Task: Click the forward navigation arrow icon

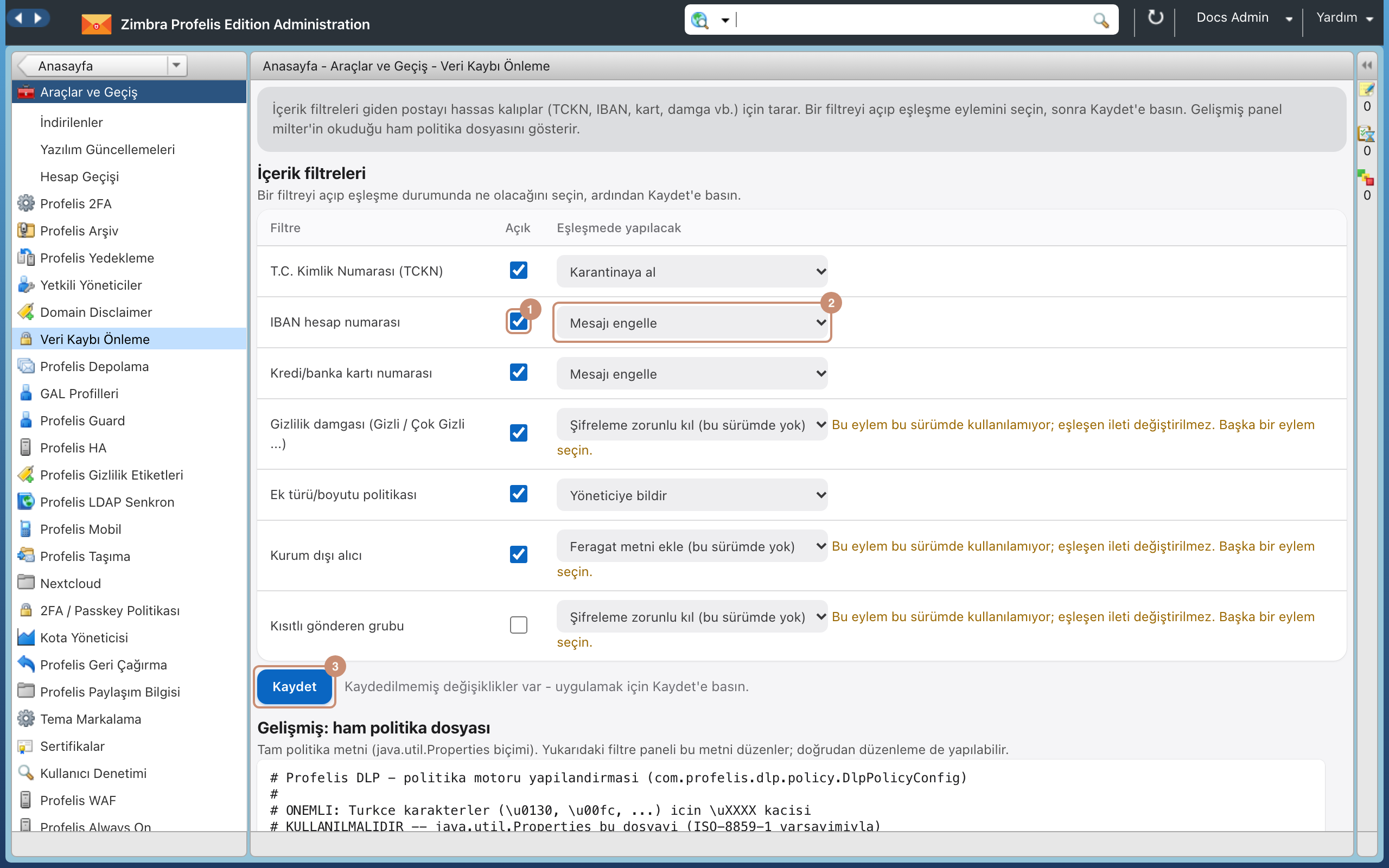Action: (x=38, y=18)
